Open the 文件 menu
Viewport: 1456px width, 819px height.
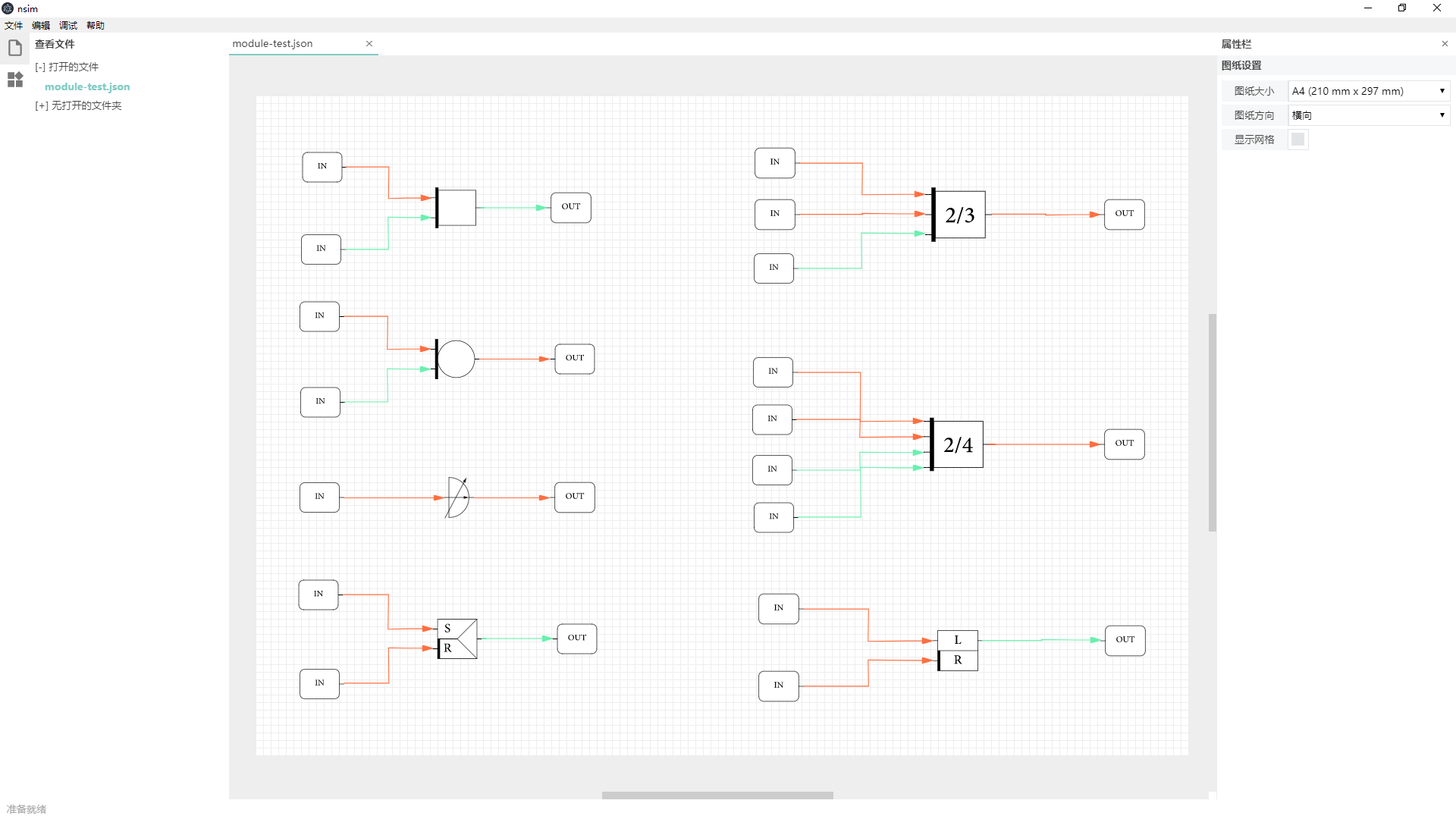coord(14,25)
